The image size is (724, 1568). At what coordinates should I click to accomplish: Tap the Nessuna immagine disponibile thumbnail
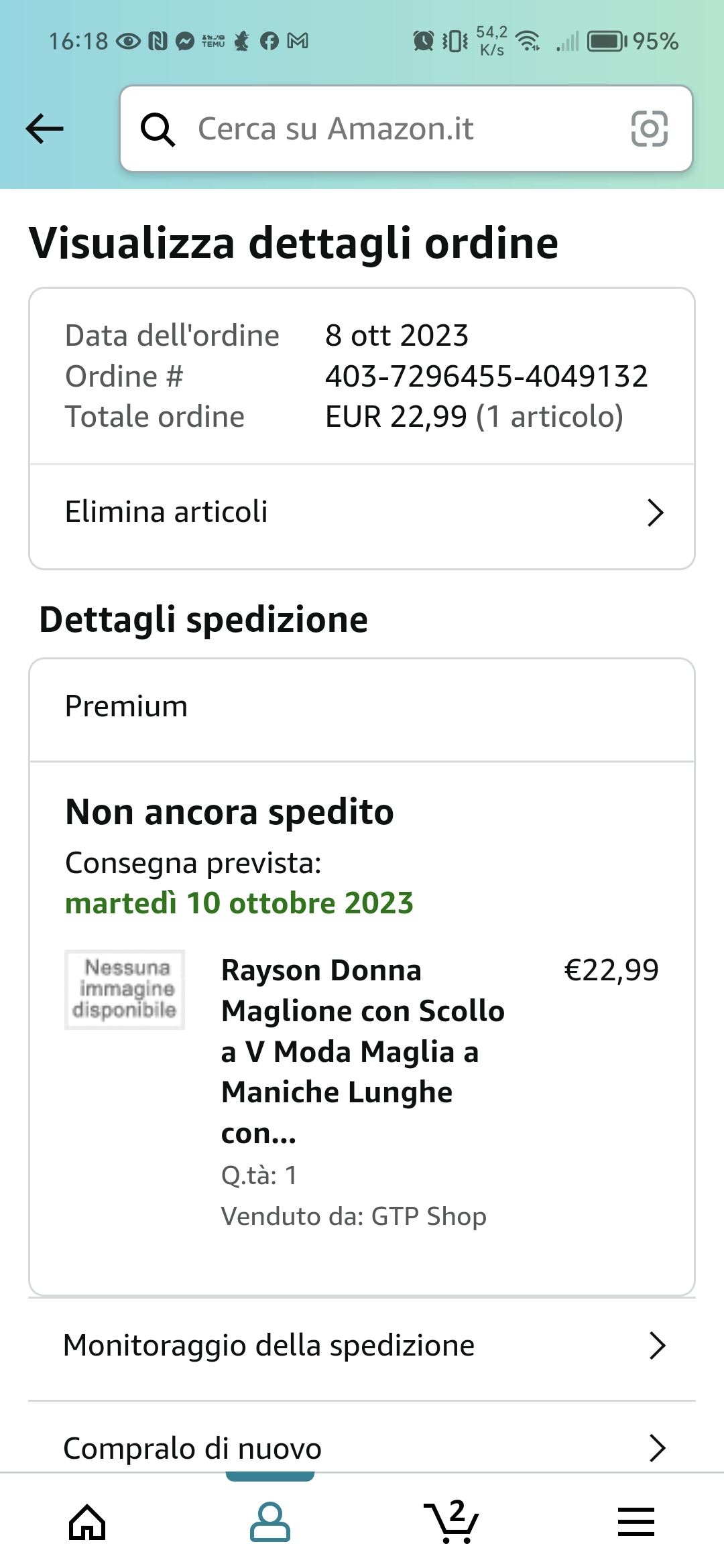point(125,989)
